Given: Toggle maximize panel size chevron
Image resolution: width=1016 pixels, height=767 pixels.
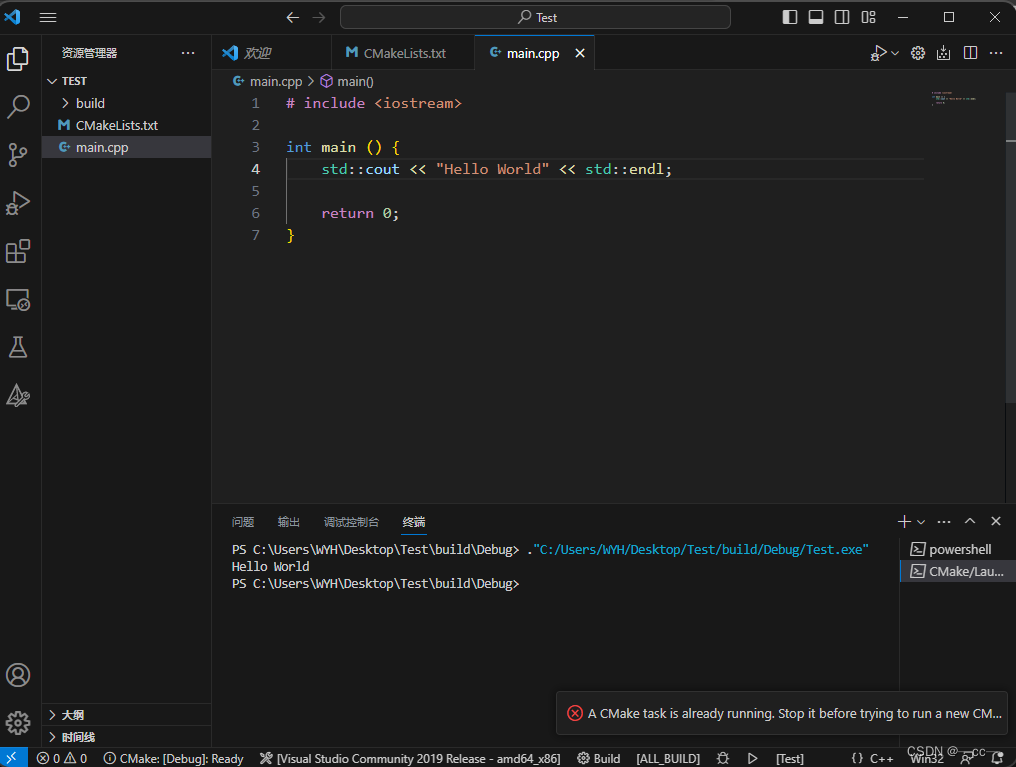Looking at the screenshot, I should (x=969, y=521).
